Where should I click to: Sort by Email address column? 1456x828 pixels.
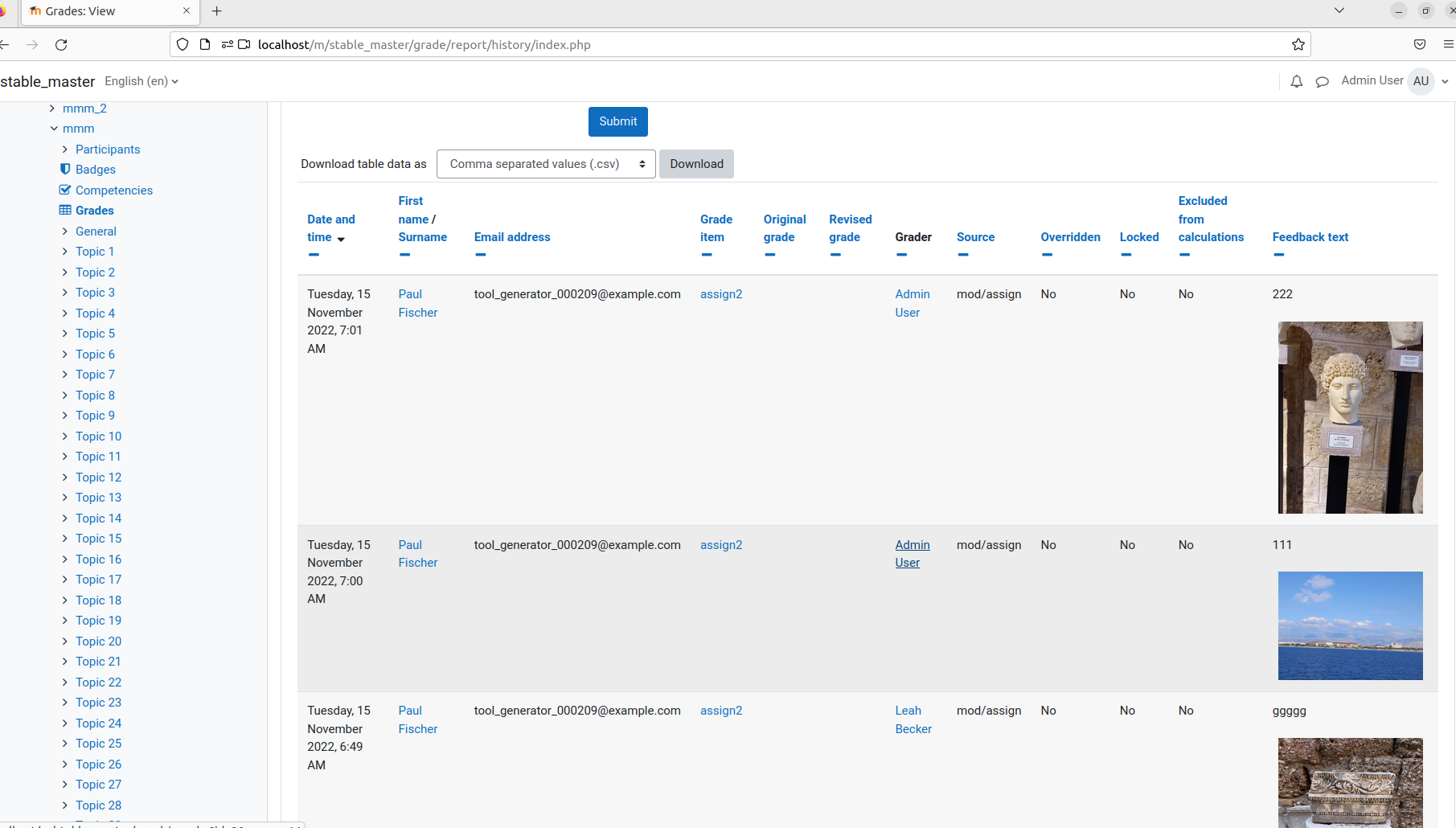coord(512,237)
